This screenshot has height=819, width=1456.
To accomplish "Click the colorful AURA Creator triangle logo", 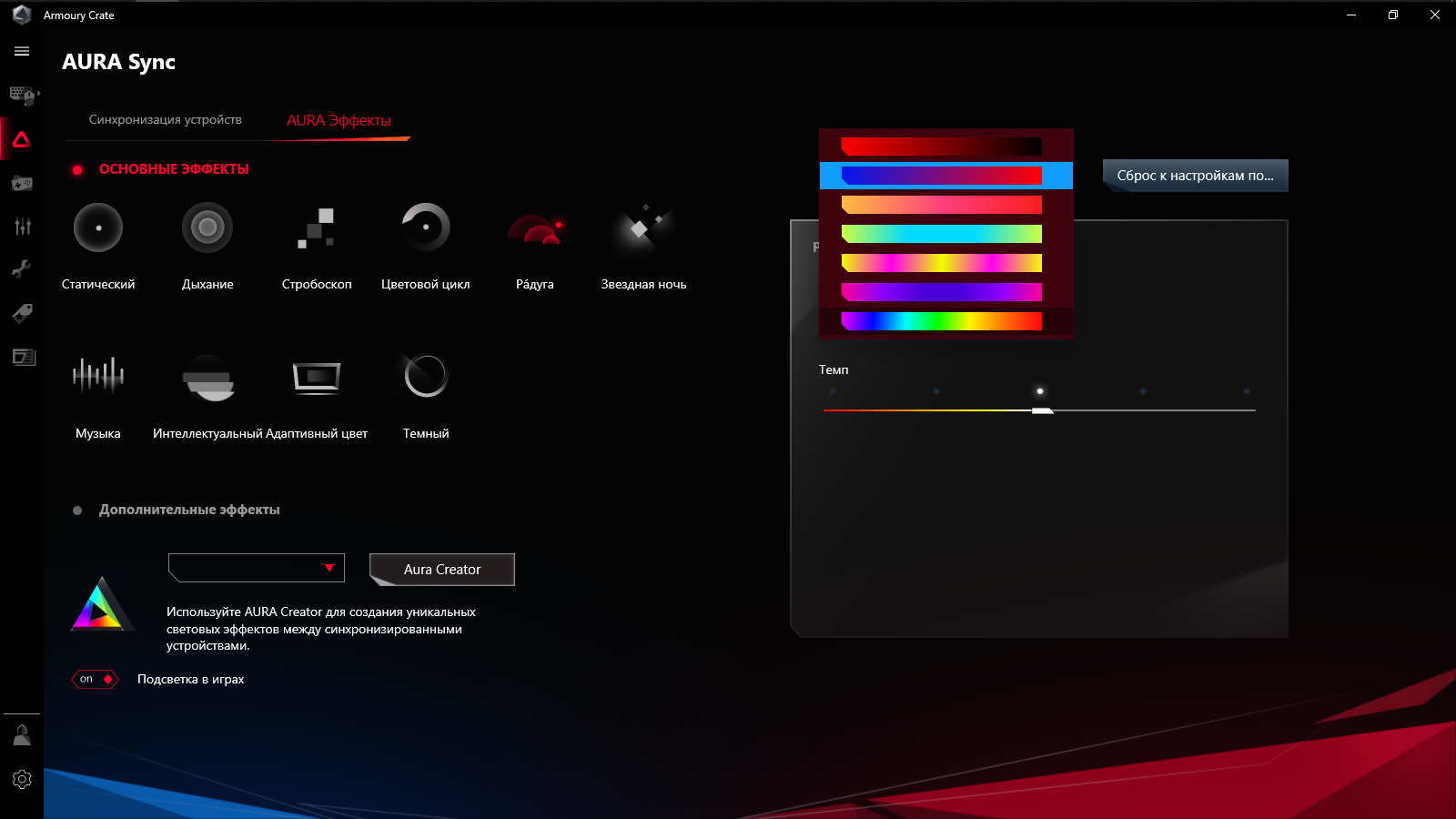I will coord(102,604).
